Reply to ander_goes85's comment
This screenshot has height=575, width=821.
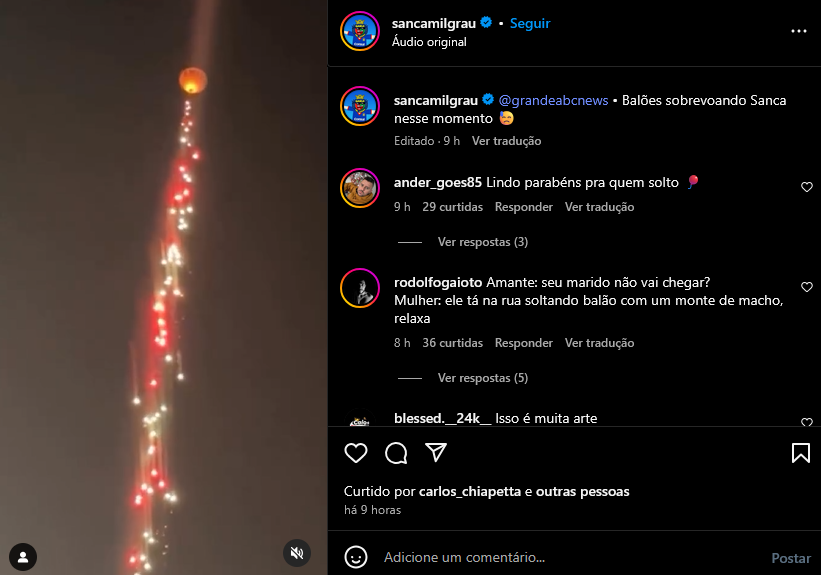pyautogui.click(x=524, y=207)
